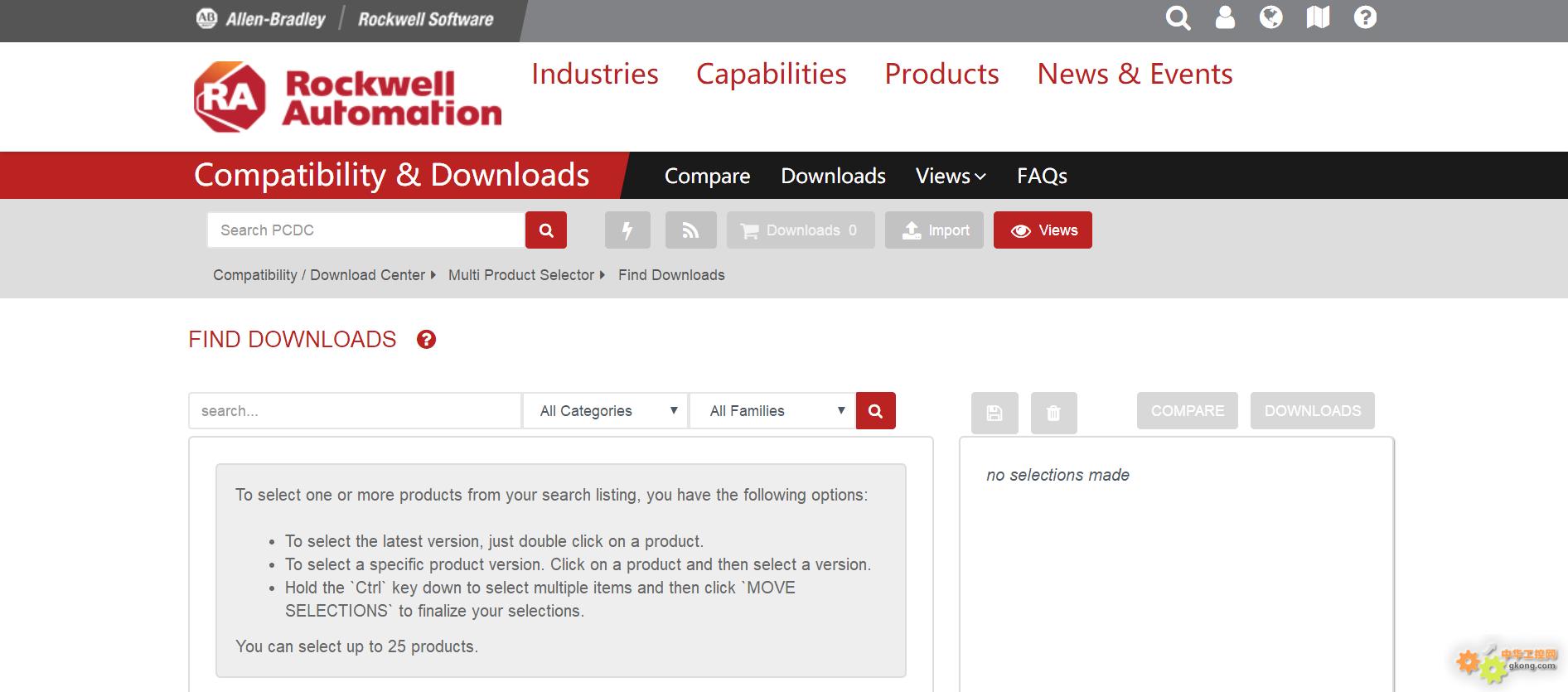This screenshot has width=1568, height=692.
Task: Click the RSS feed icon button
Action: pyautogui.click(x=690, y=230)
